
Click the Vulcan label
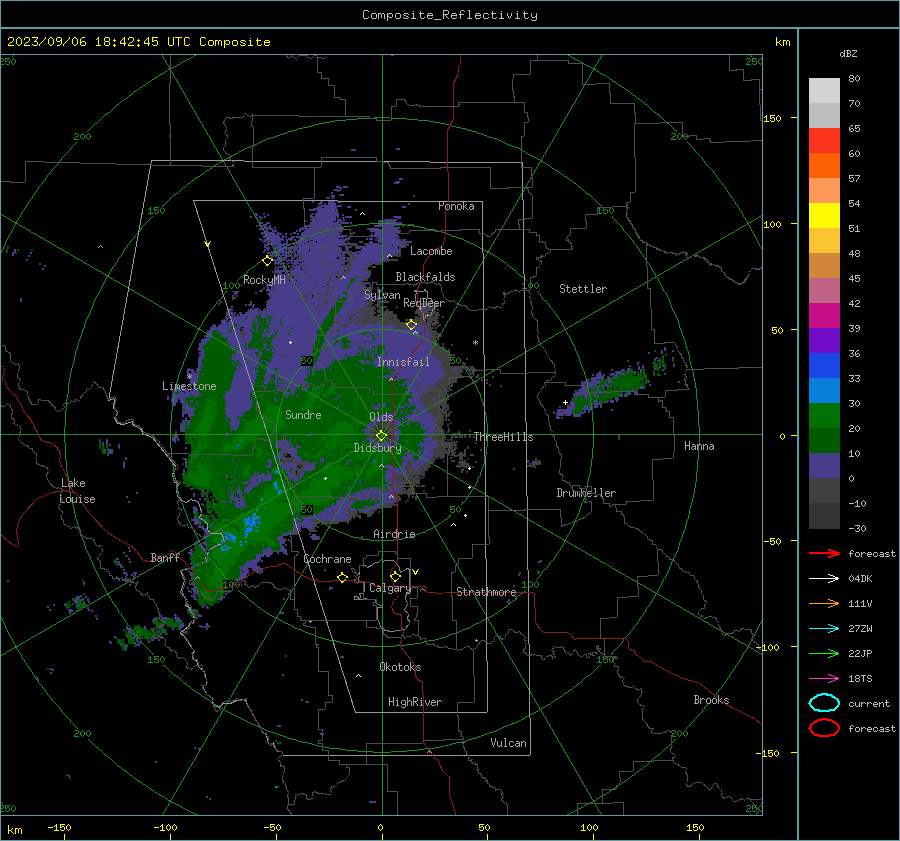[x=509, y=743]
